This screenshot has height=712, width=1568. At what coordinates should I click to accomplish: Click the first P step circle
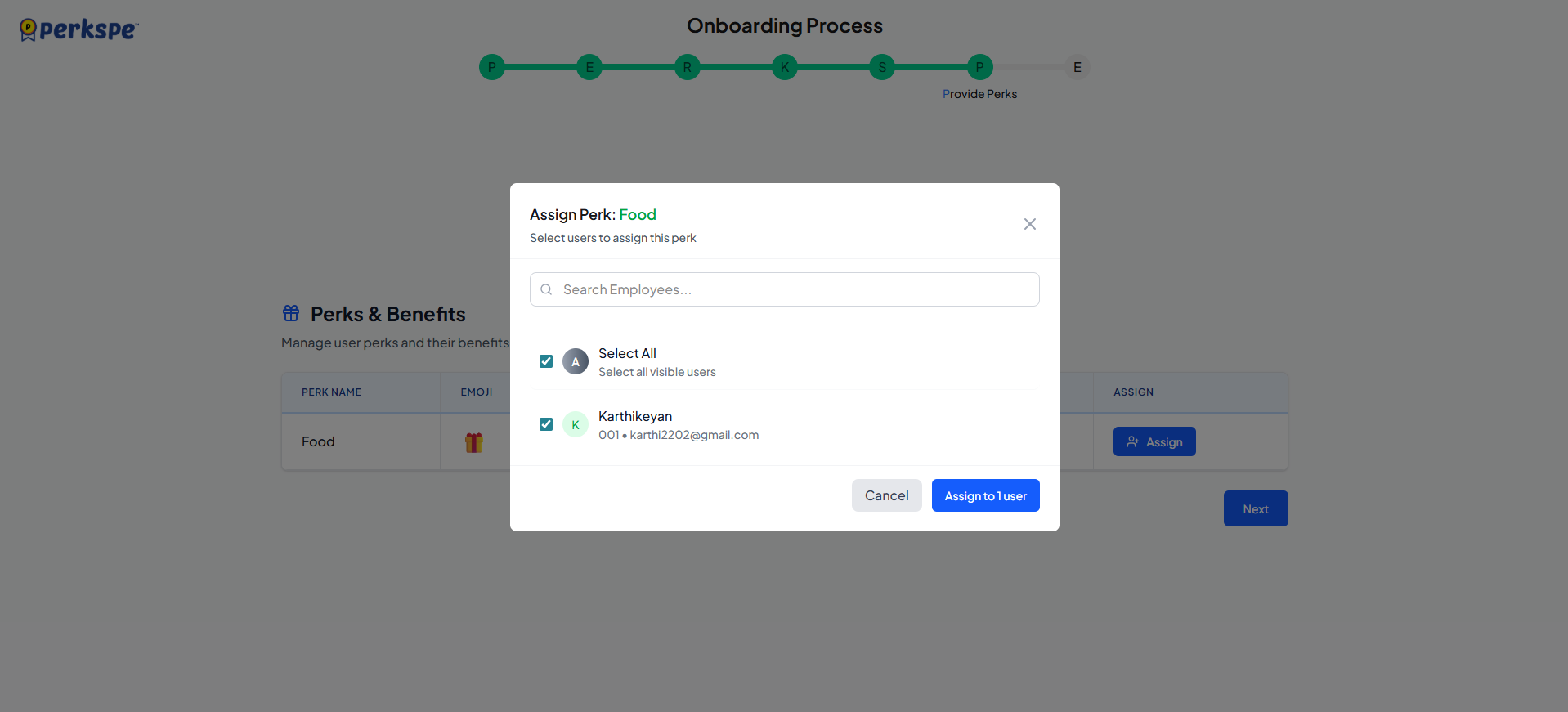(491, 67)
